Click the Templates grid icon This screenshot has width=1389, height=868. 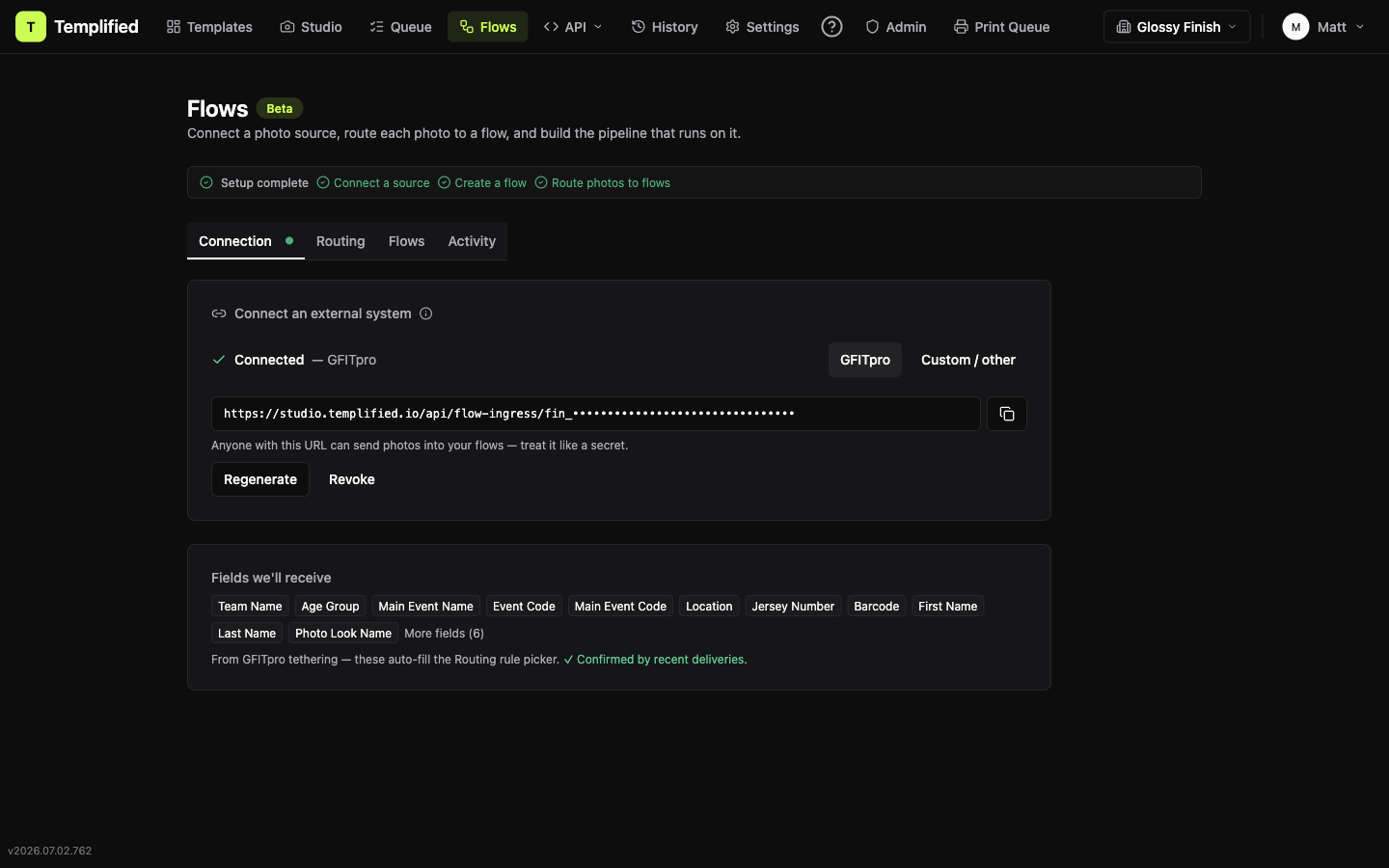(174, 27)
